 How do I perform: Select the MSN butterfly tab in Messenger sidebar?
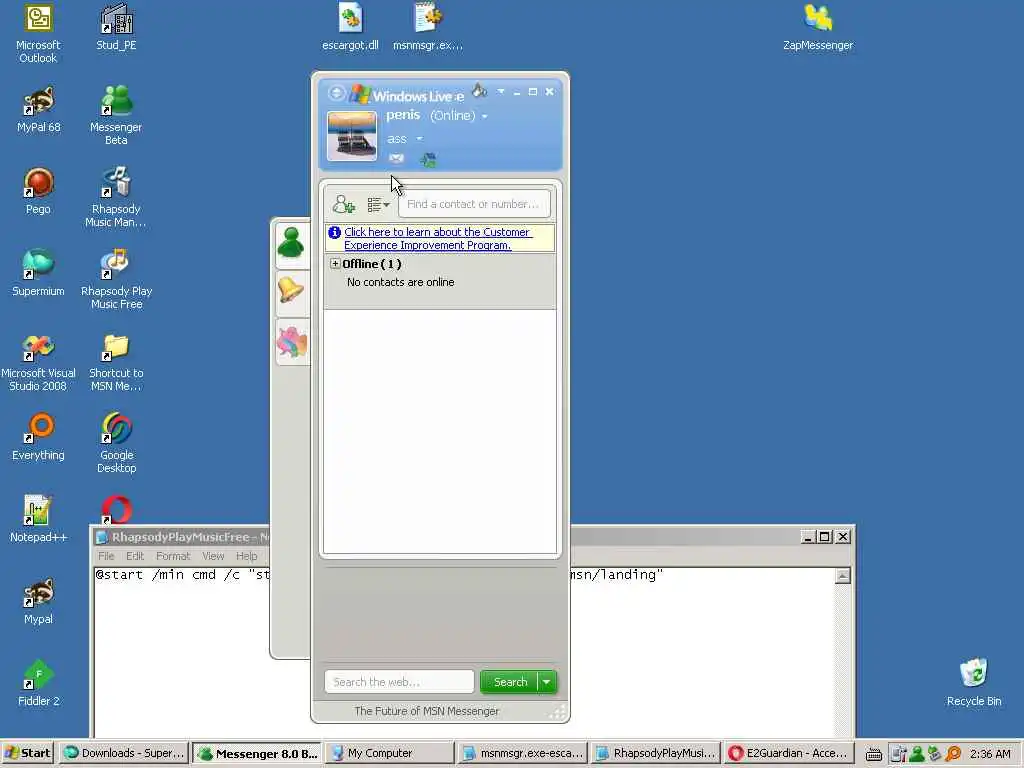(x=291, y=342)
